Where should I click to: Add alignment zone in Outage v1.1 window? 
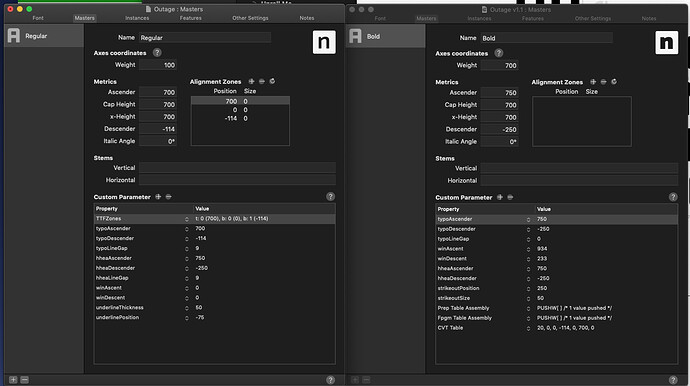point(593,82)
